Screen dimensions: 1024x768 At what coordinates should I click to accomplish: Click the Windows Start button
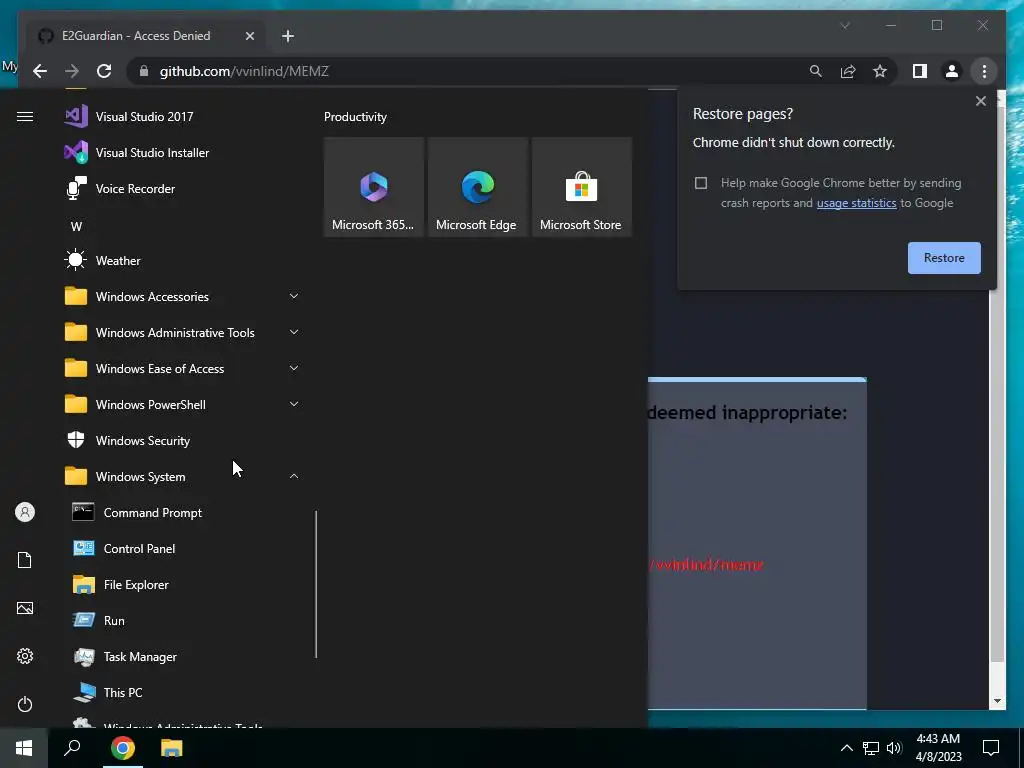pyautogui.click(x=24, y=748)
